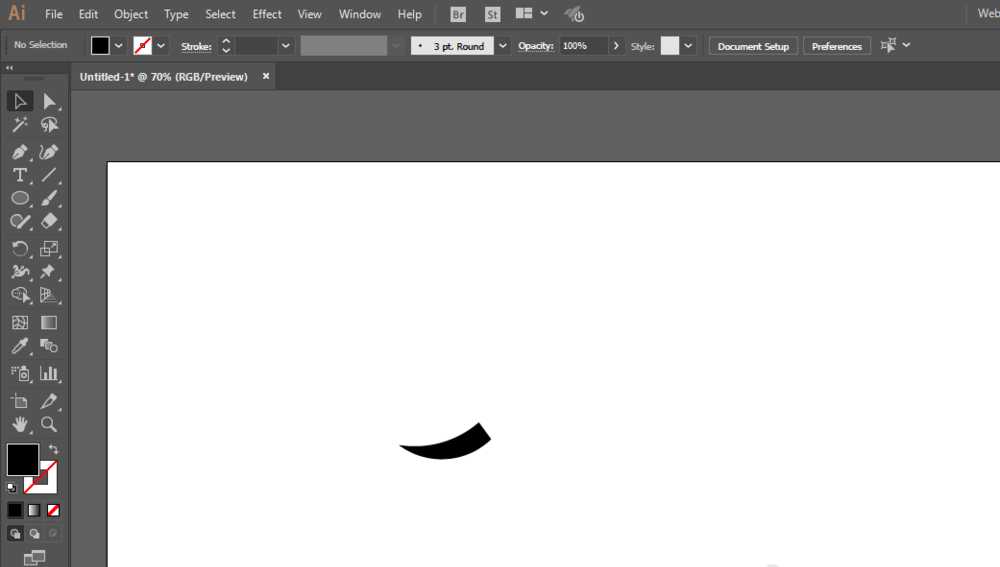Open the Effect menu
Viewport: 1000px width, 567px height.
pyautogui.click(x=267, y=14)
